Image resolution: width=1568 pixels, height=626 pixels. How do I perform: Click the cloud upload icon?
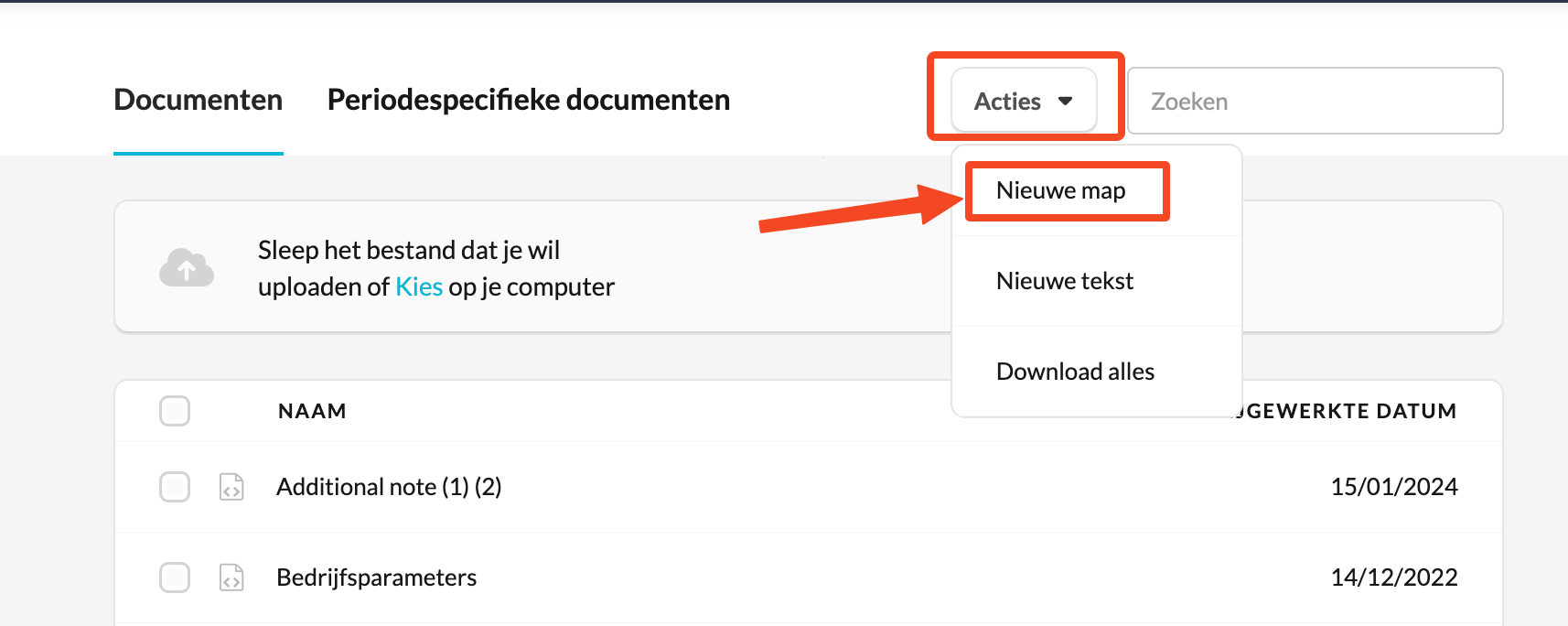(x=187, y=267)
